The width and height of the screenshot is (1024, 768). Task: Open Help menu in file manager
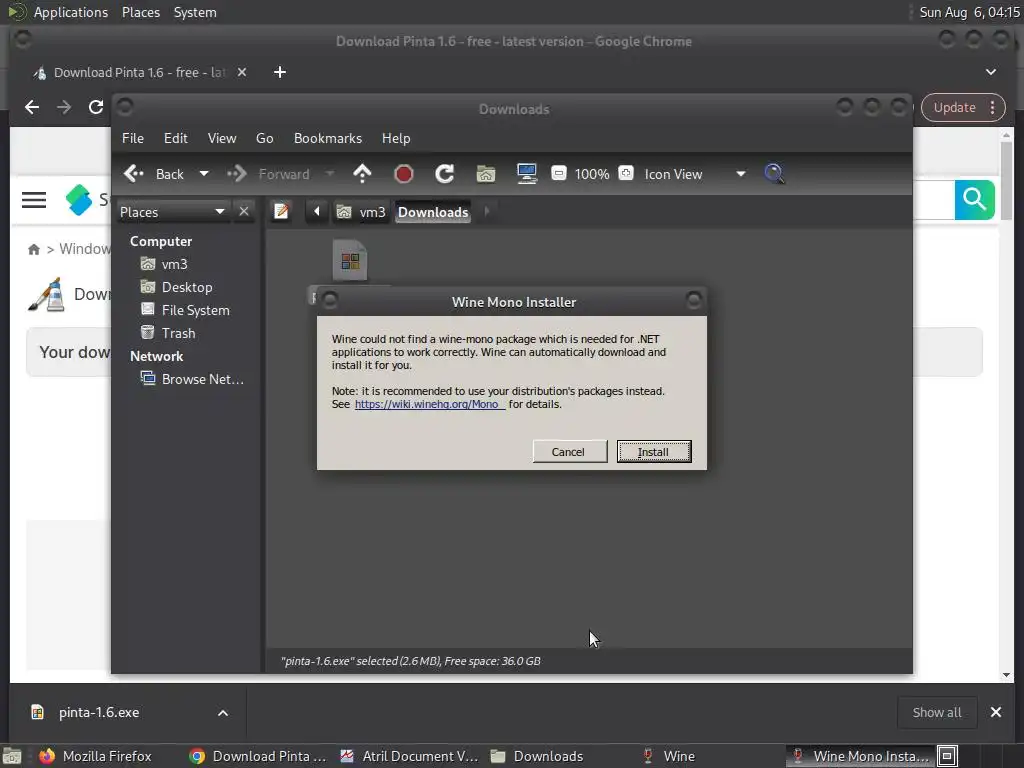(x=396, y=138)
